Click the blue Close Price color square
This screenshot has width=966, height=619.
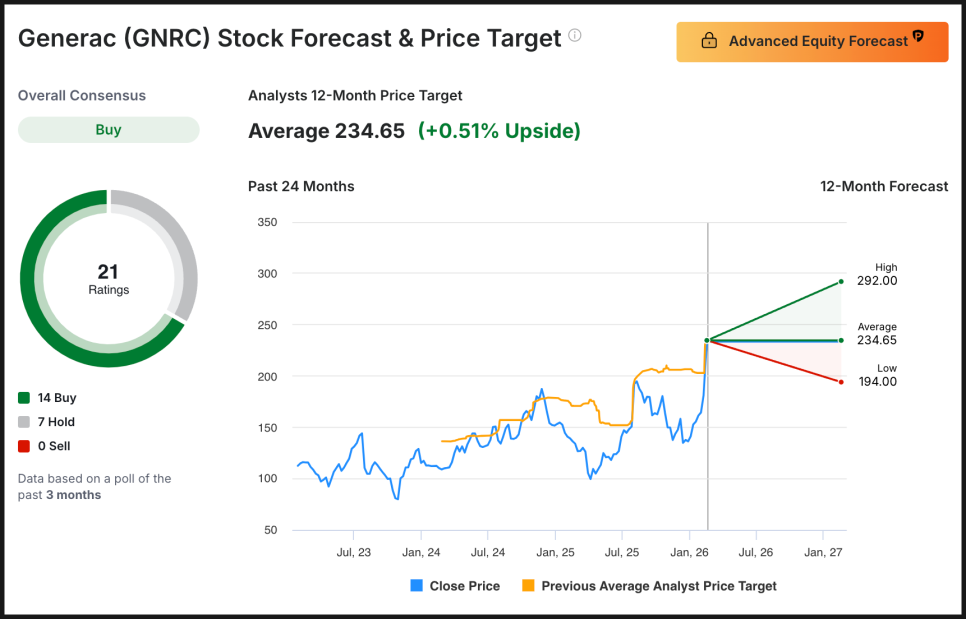point(417,586)
